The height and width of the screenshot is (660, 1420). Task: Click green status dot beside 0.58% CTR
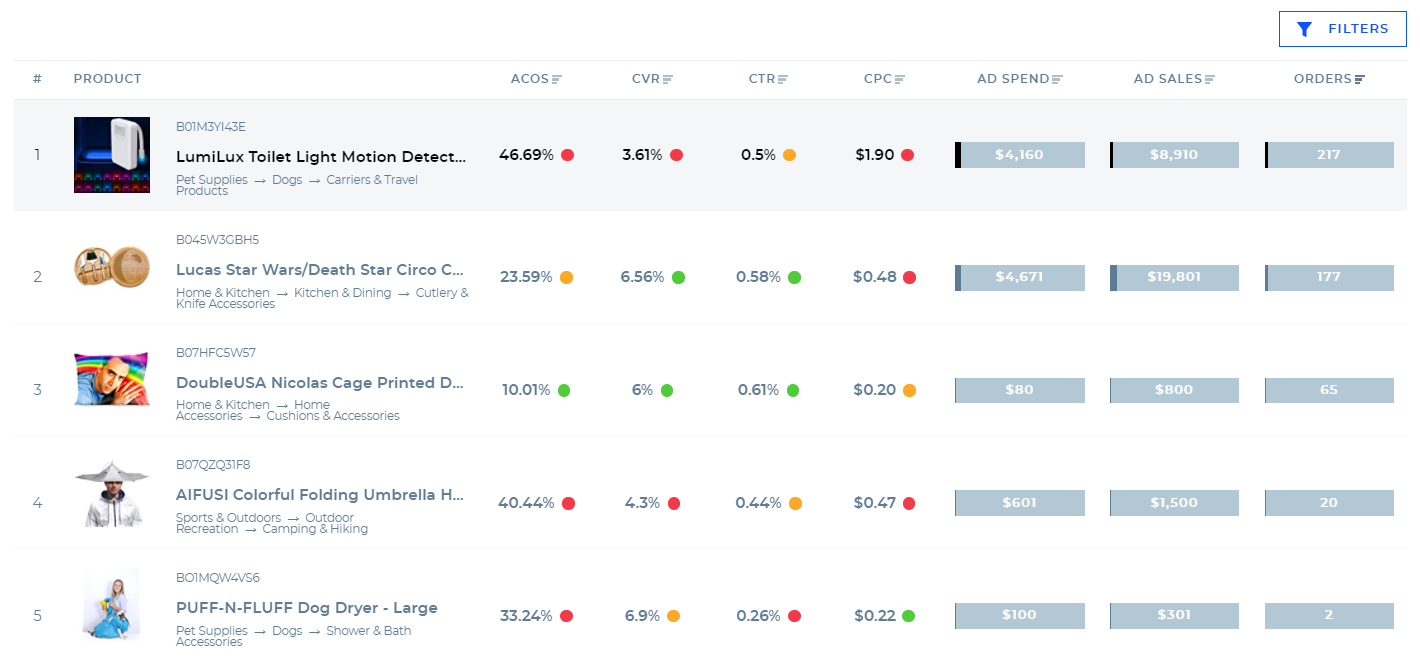(794, 277)
